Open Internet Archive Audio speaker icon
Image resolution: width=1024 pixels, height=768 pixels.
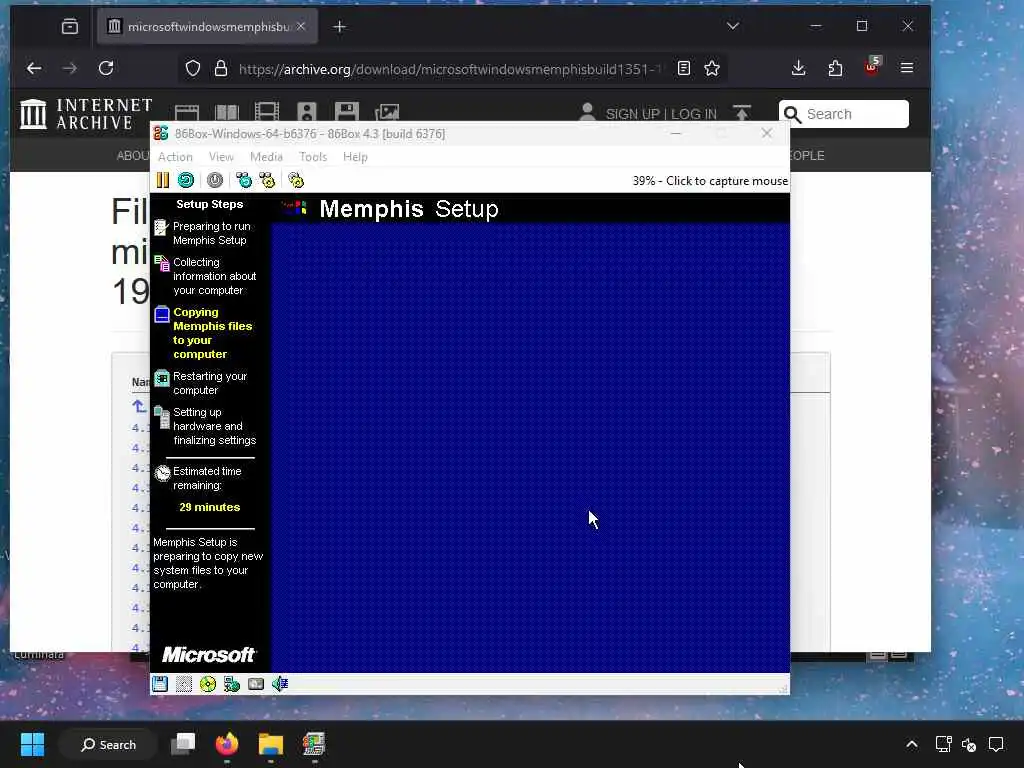306,114
